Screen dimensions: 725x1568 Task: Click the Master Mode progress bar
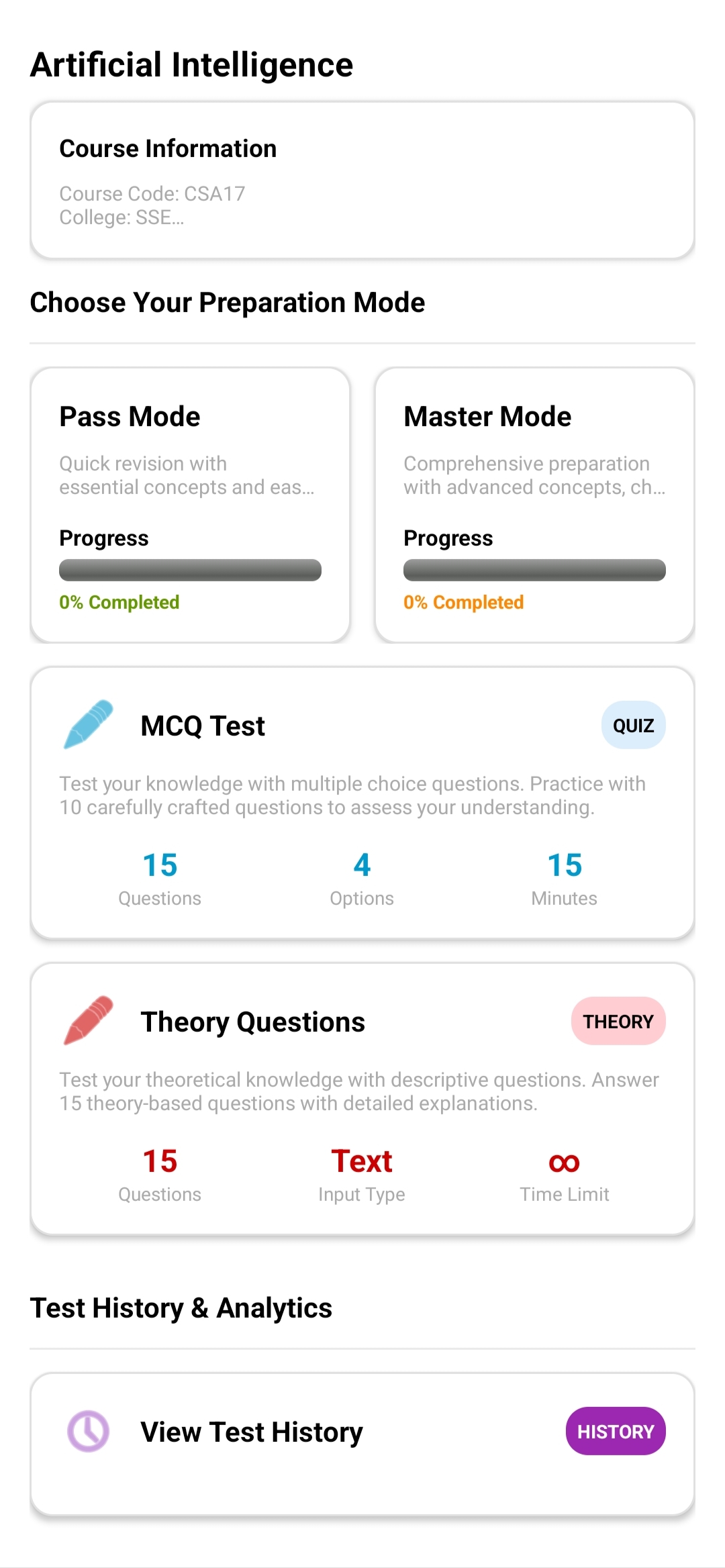point(534,570)
